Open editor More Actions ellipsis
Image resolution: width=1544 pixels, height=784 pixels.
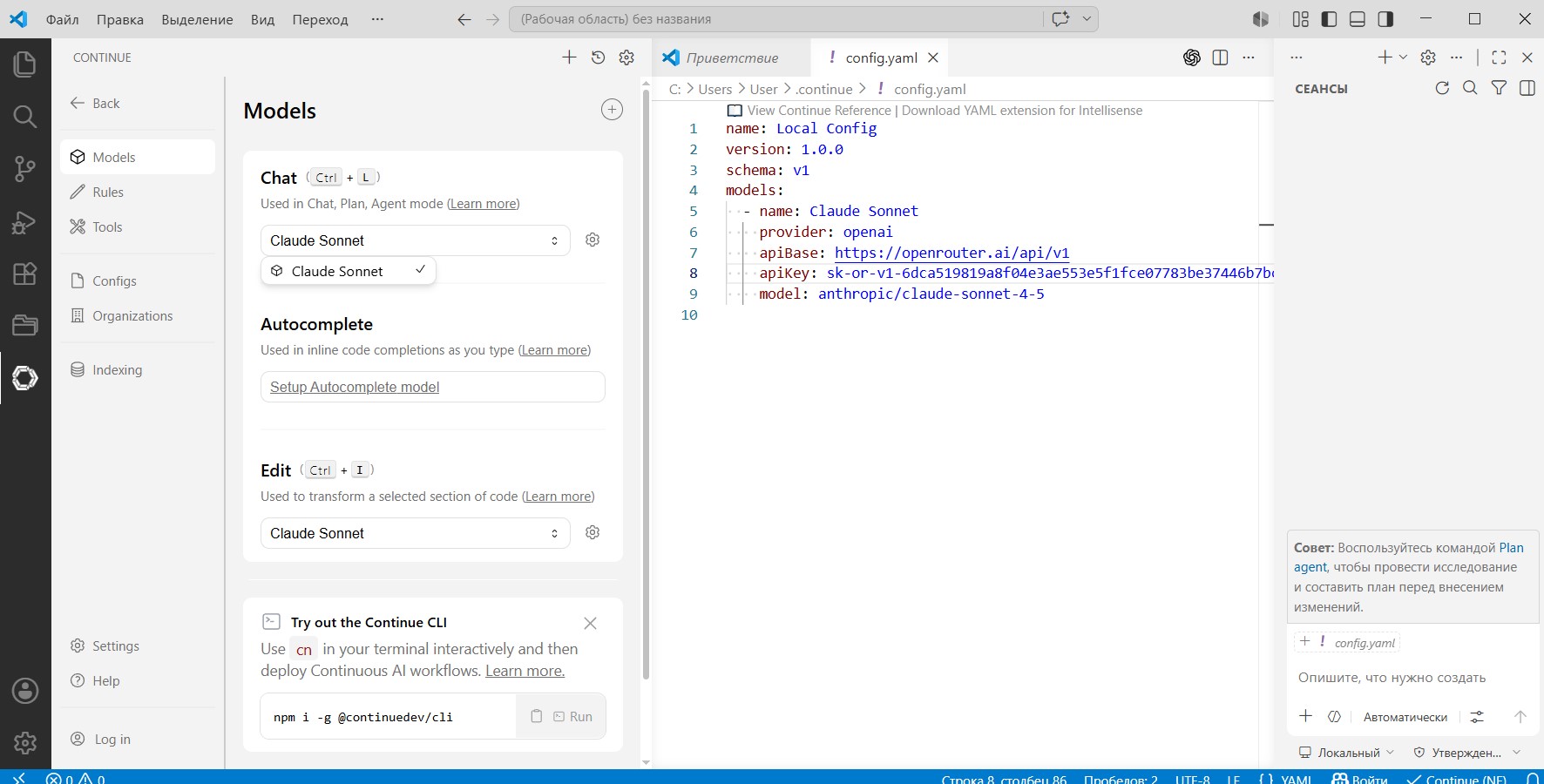pos(1249,57)
